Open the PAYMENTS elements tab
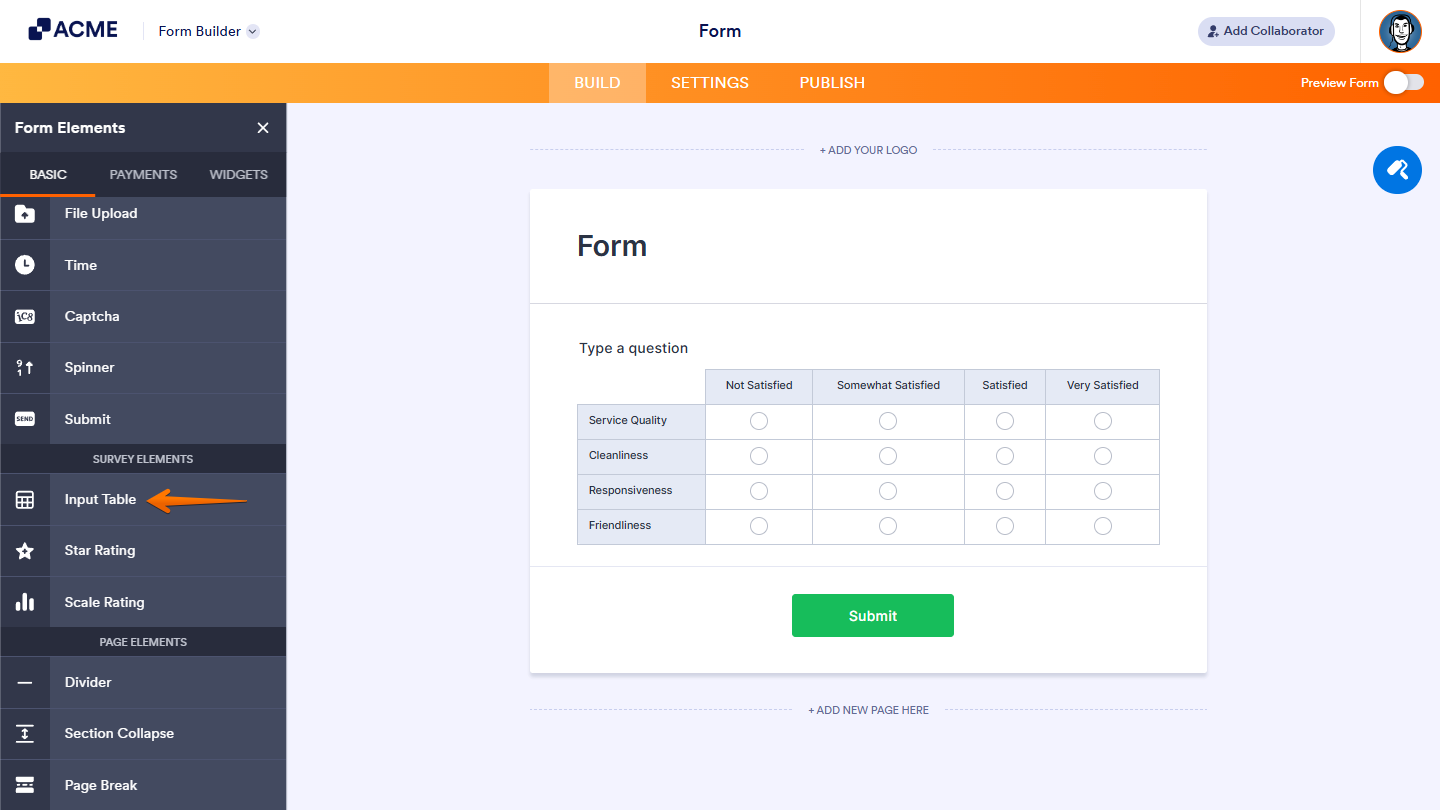The width and height of the screenshot is (1440, 810). (142, 174)
